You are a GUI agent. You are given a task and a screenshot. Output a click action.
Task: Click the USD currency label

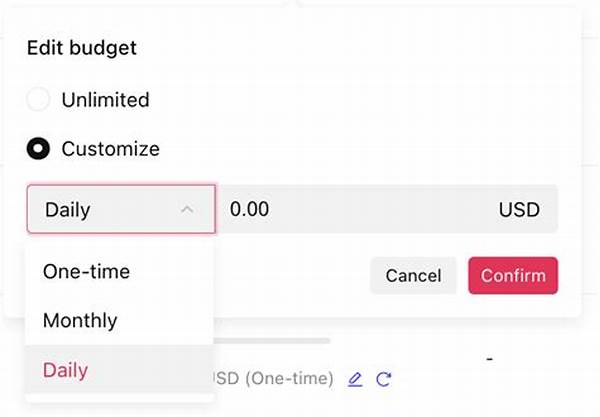(x=519, y=210)
